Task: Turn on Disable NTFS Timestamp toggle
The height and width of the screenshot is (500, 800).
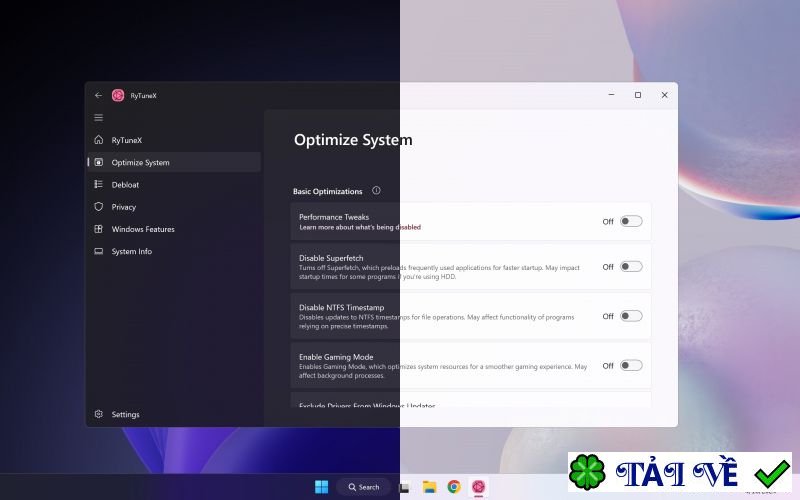Action: [x=630, y=316]
